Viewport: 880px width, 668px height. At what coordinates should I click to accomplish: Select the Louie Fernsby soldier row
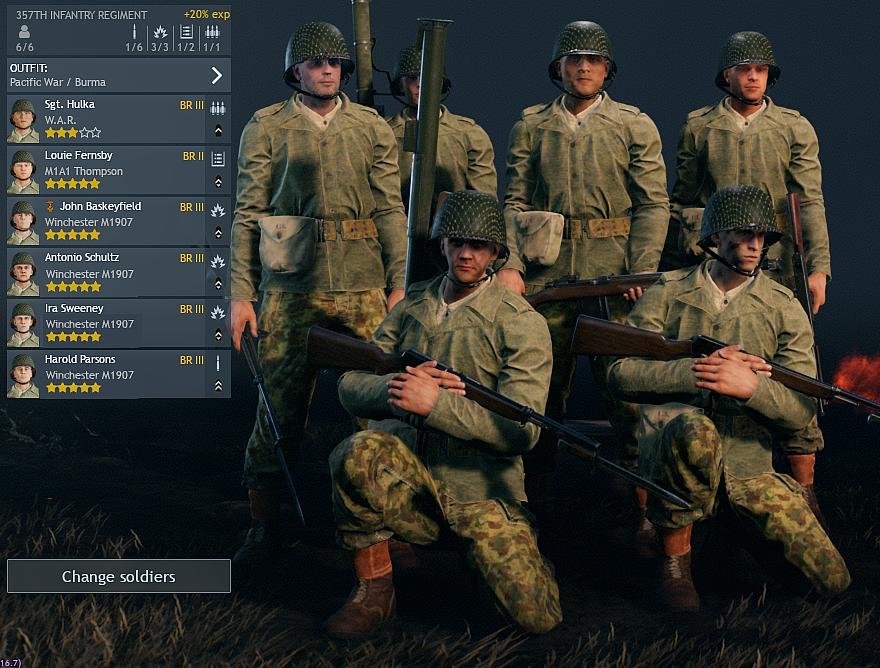coord(118,170)
